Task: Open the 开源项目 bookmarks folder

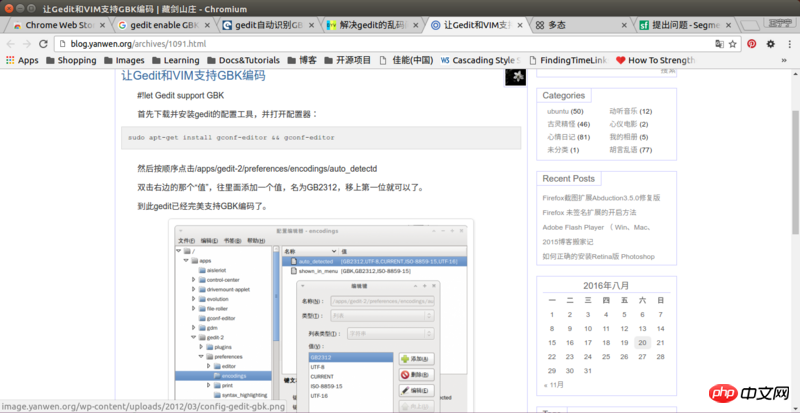Action: [x=347, y=60]
